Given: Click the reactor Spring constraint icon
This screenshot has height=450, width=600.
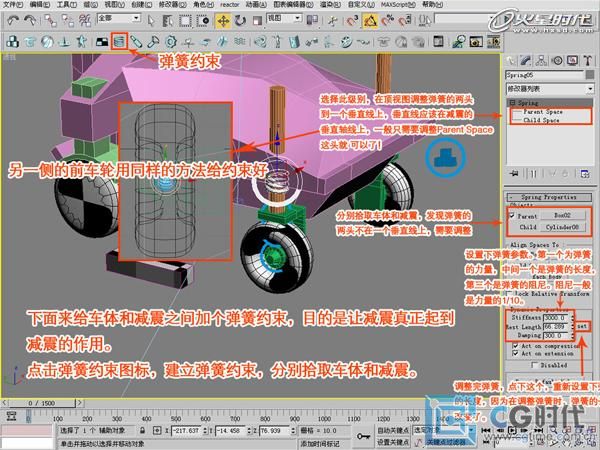Looking at the screenshot, I should click(119, 41).
